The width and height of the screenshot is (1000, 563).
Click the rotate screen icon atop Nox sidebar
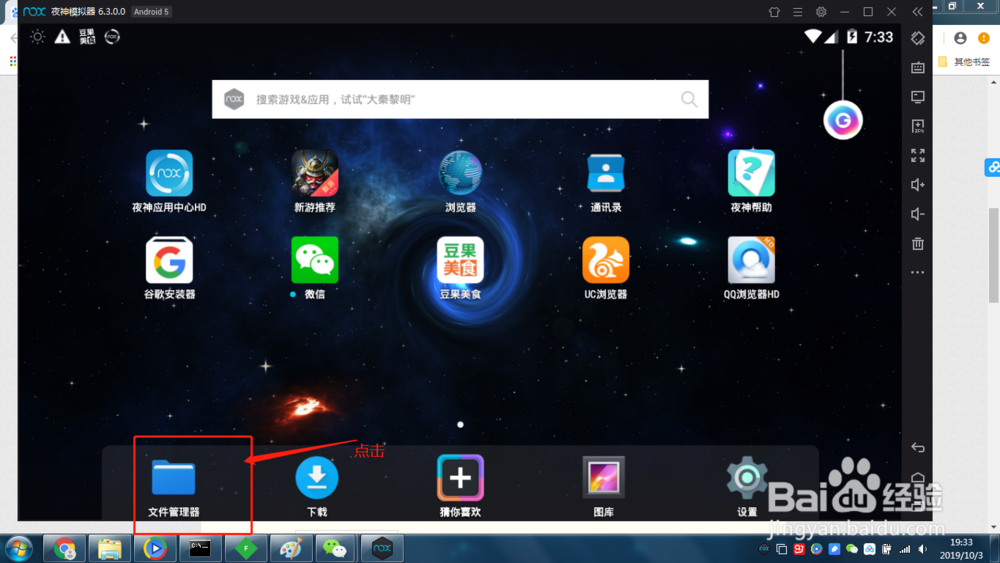click(x=918, y=38)
